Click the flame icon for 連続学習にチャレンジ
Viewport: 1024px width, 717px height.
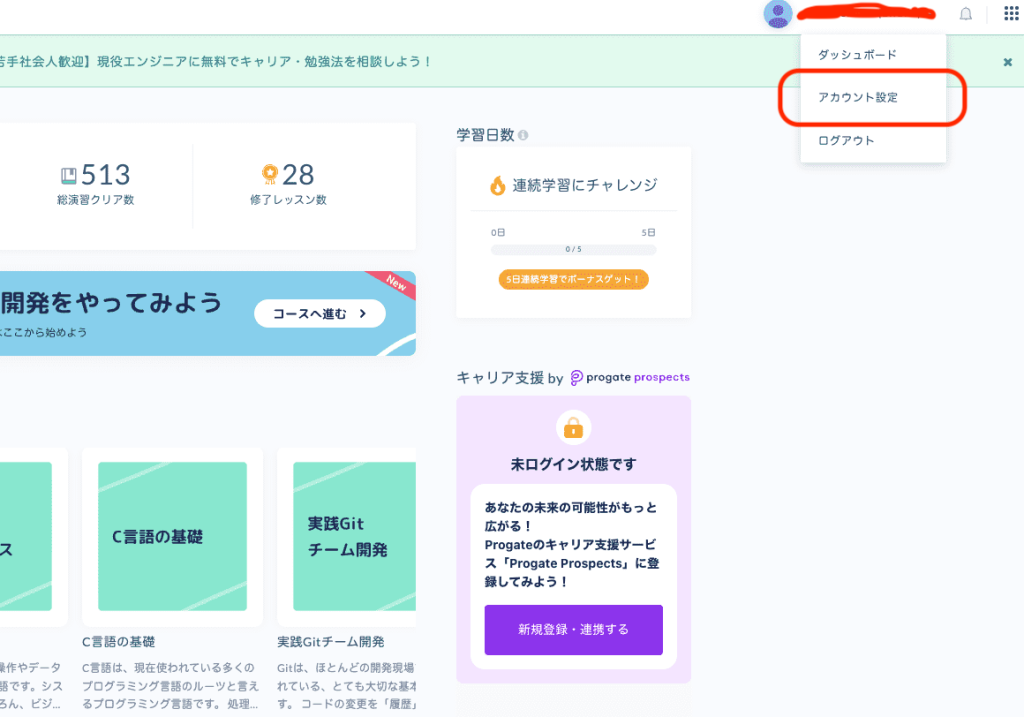497,185
